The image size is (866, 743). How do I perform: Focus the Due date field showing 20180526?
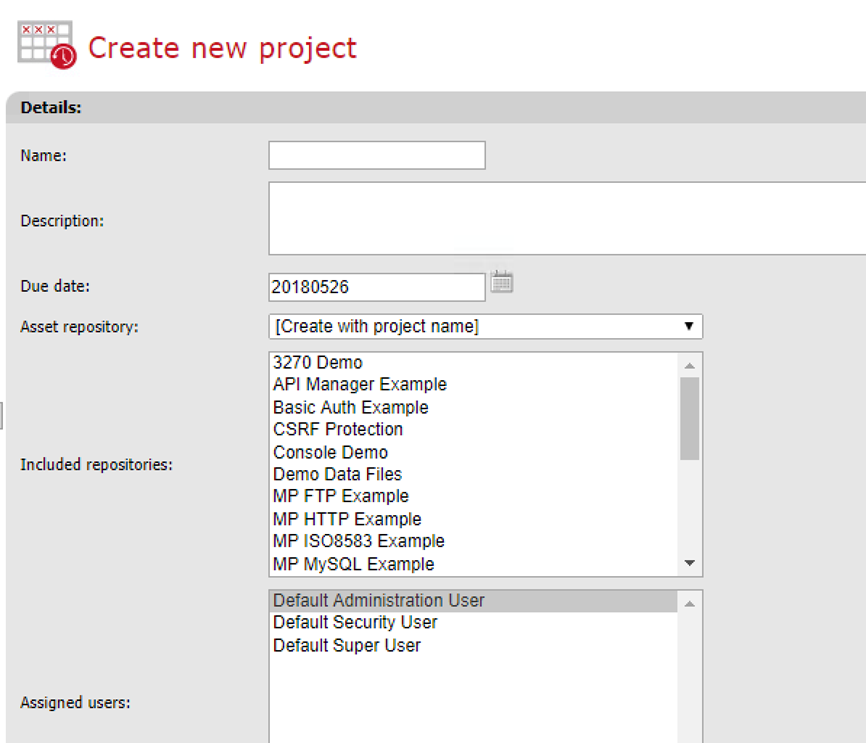pyautogui.click(x=377, y=287)
